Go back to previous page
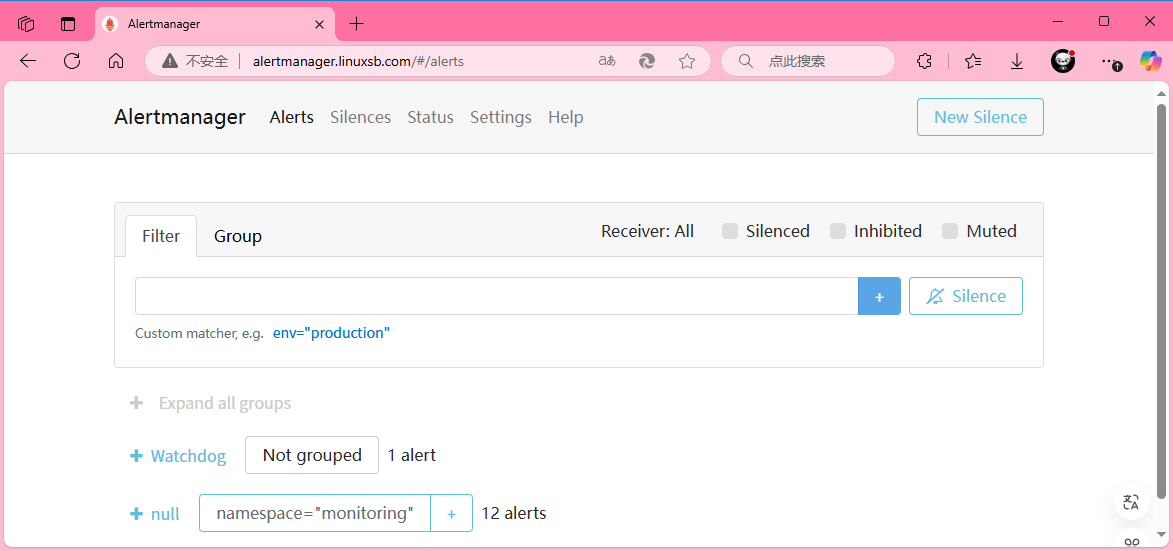Image resolution: width=1173 pixels, height=551 pixels. tap(28, 61)
